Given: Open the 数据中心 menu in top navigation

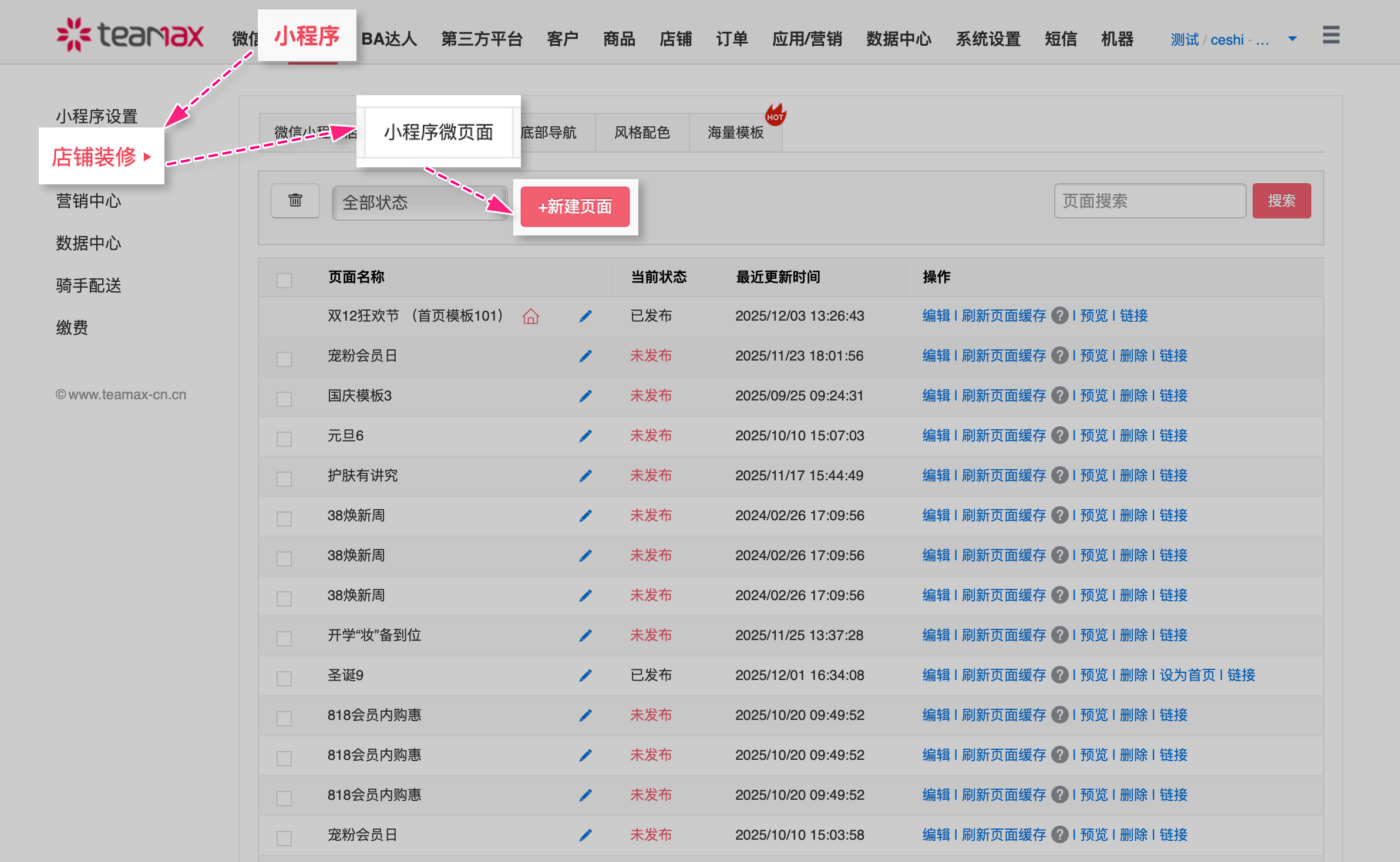Looking at the screenshot, I should [898, 39].
